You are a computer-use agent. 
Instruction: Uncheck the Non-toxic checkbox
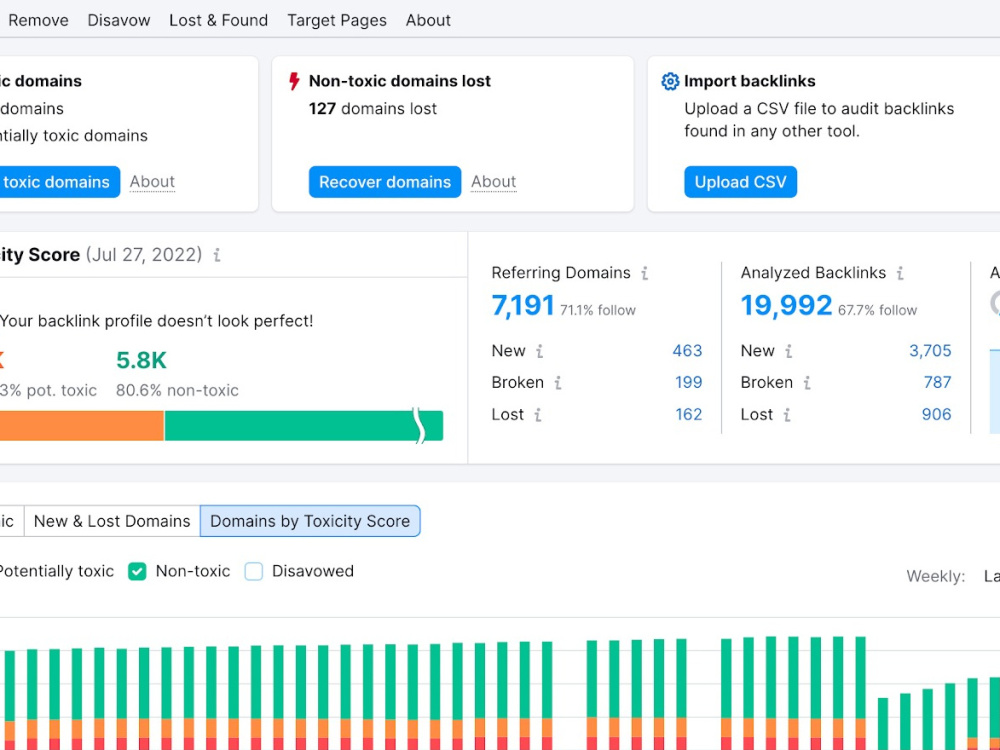(x=137, y=571)
